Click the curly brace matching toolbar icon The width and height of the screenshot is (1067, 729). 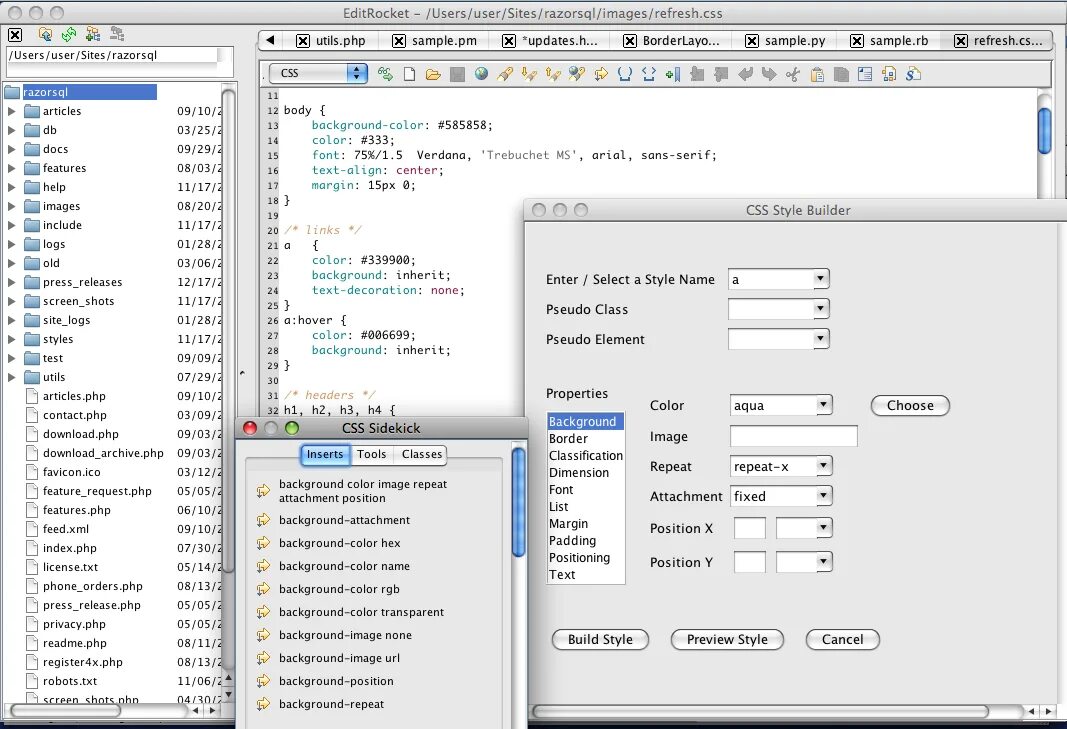coord(625,74)
